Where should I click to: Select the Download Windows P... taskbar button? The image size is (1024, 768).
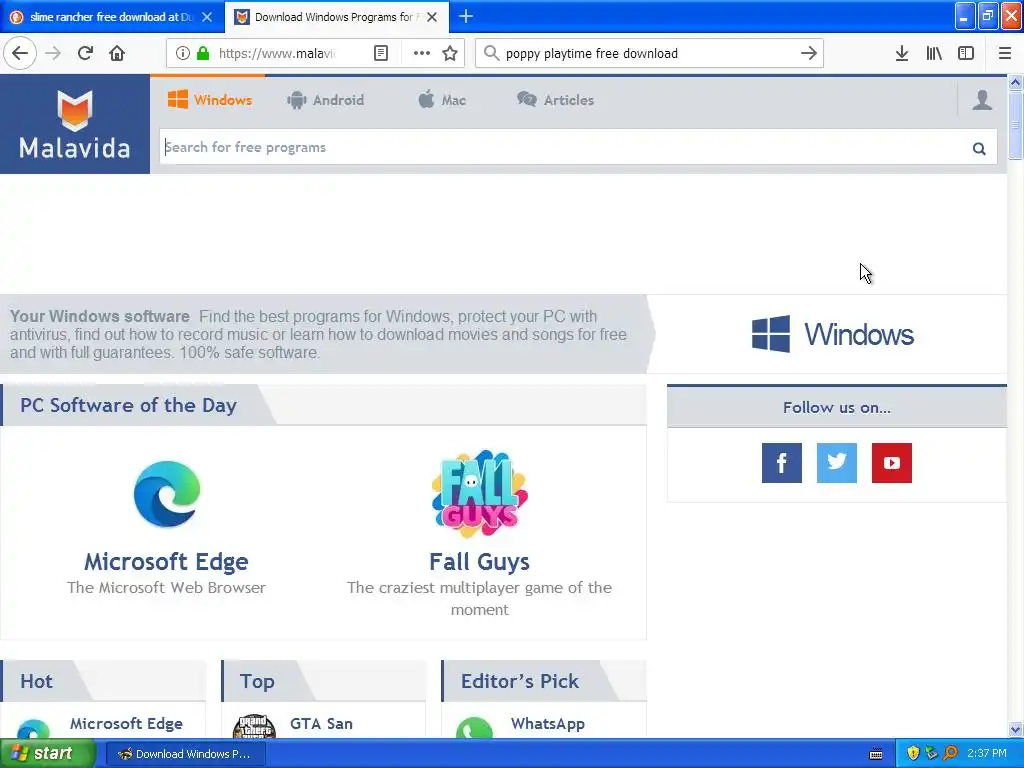coord(185,754)
